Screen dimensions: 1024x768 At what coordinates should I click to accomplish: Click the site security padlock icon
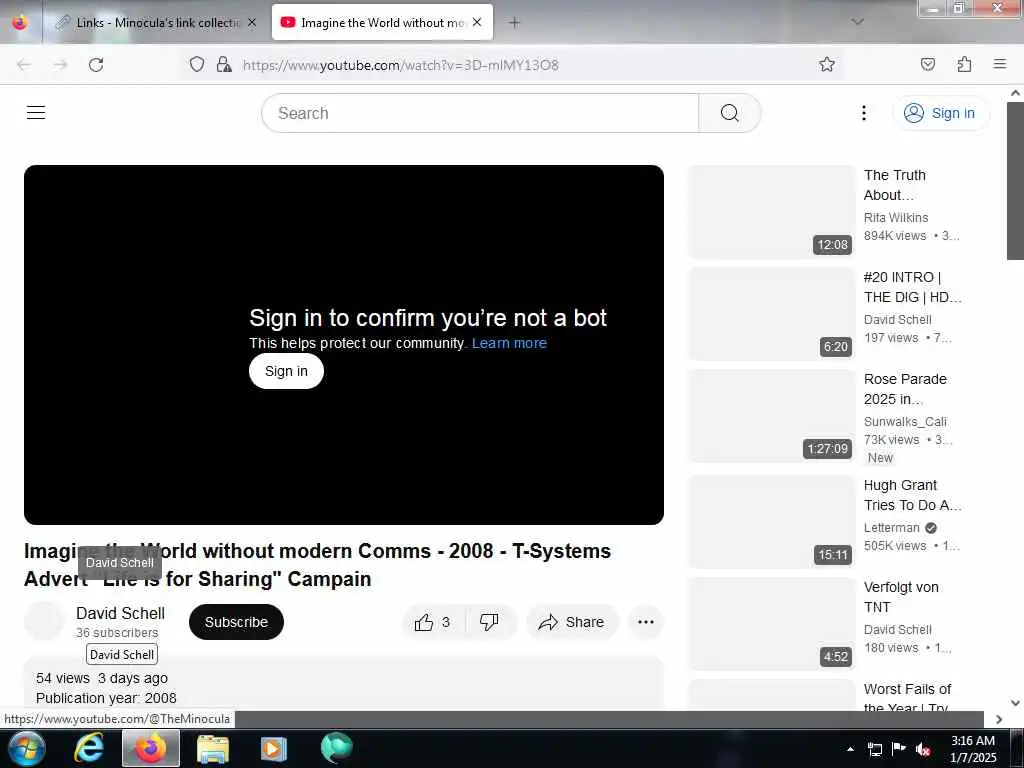point(224,64)
